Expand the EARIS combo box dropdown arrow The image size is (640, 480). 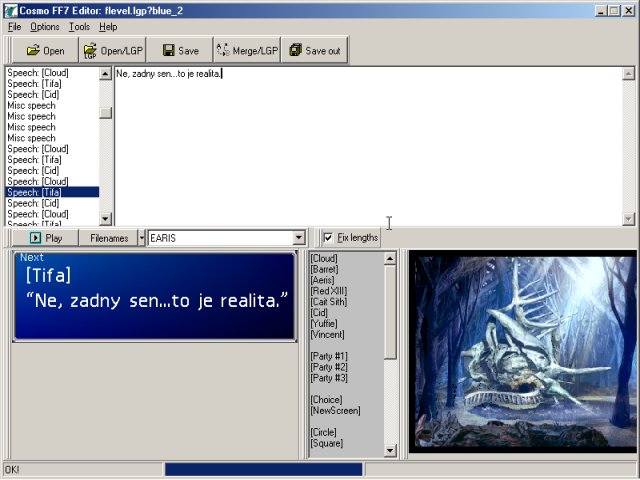point(299,238)
